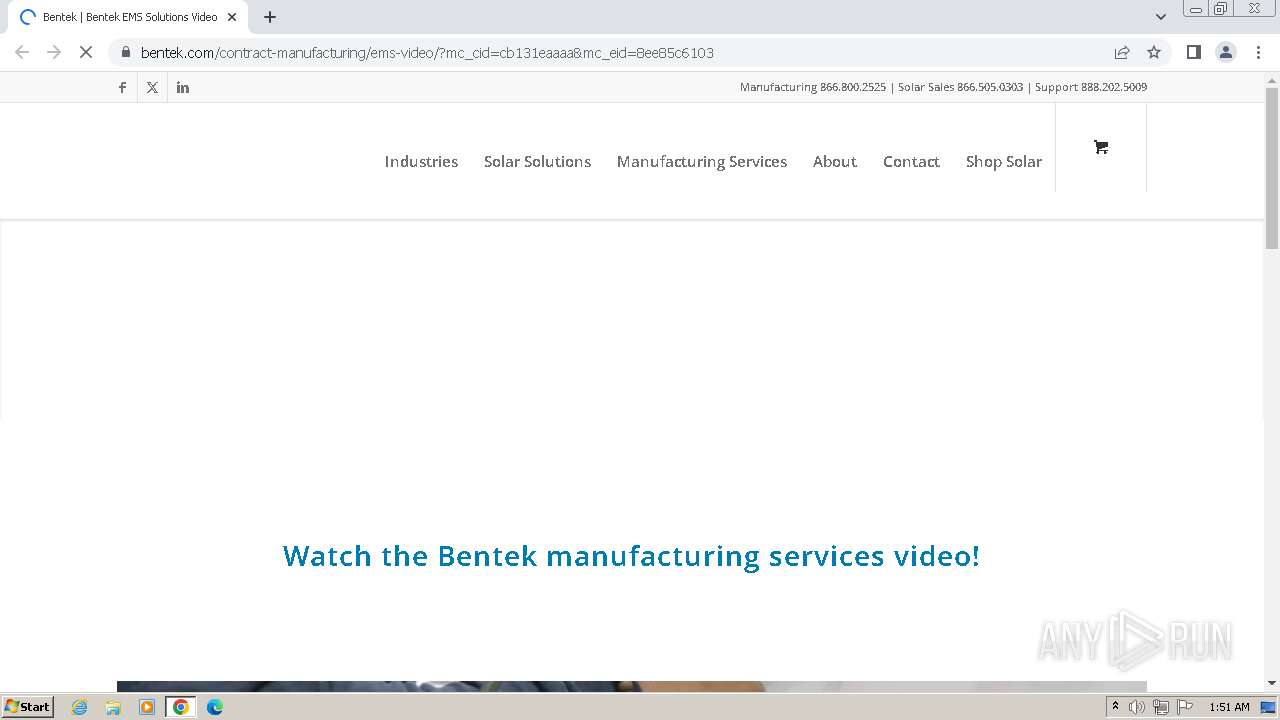1280x720 pixels.
Task: Click 'Watch the Bentek manufacturing services video!' heading
Action: pyautogui.click(x=631, y=556)
